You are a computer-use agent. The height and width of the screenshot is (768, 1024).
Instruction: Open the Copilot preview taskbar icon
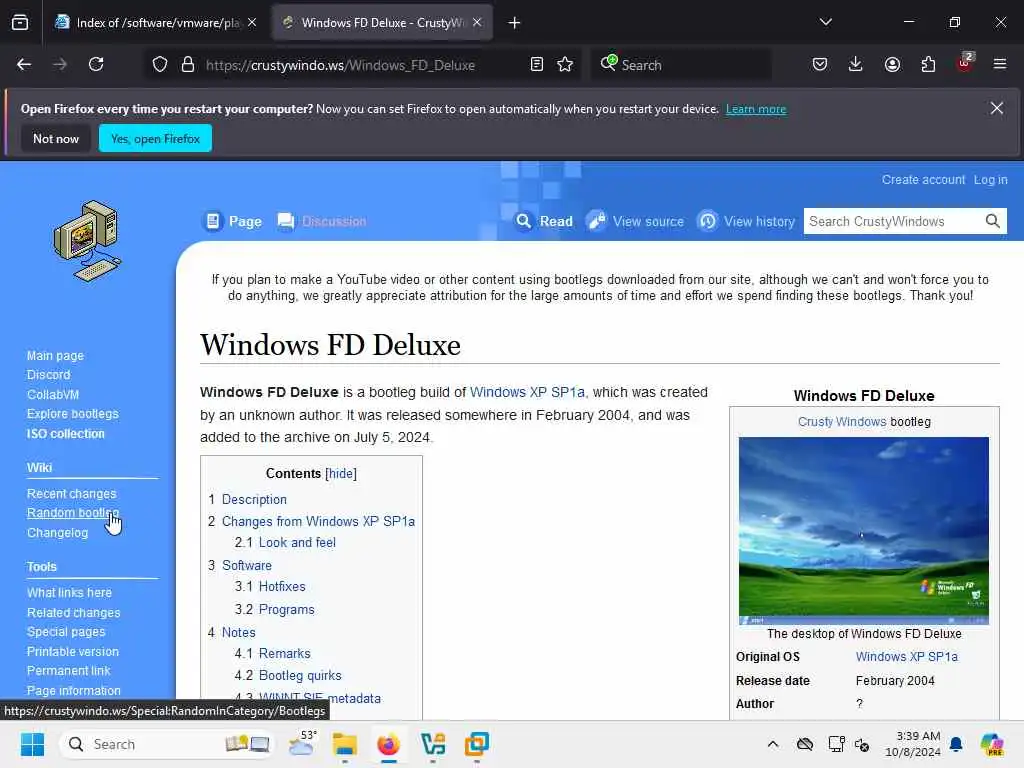[x=992, y=744]
